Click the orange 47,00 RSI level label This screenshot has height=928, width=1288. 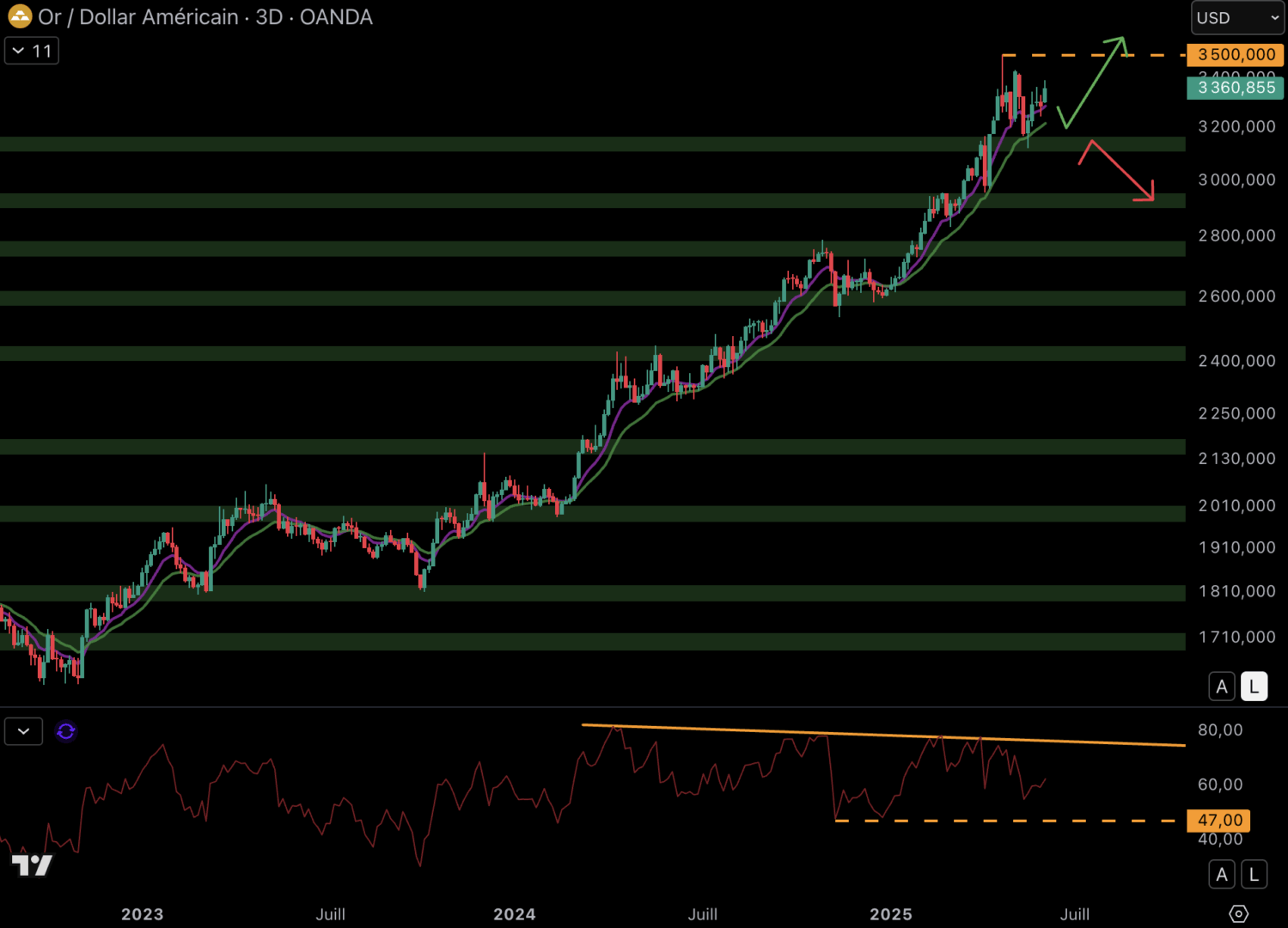point(1218,821)
